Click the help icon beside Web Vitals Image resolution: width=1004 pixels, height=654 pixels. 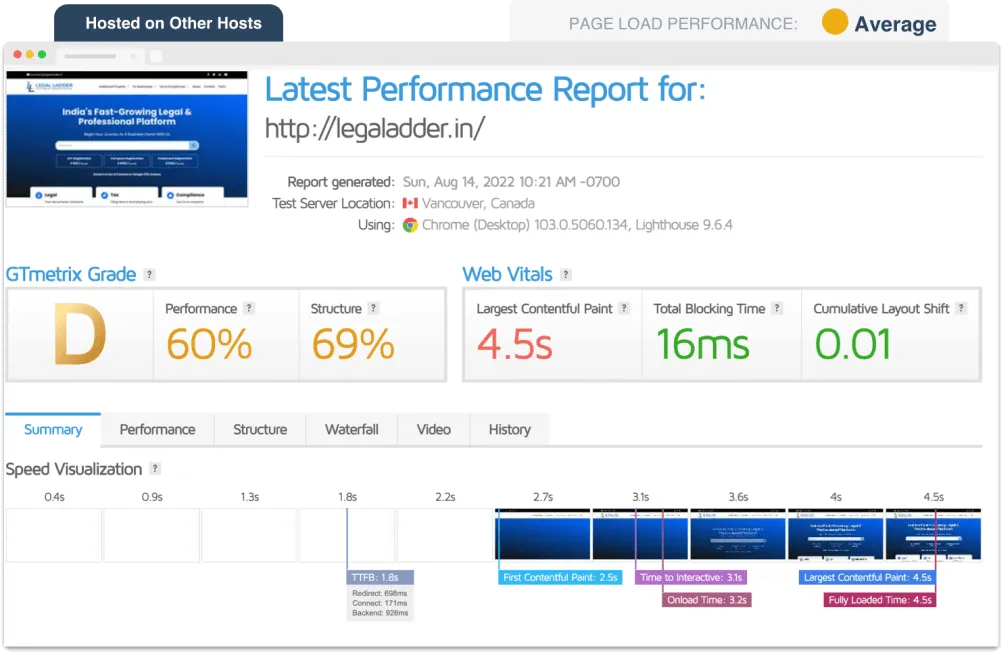(565, 275)
